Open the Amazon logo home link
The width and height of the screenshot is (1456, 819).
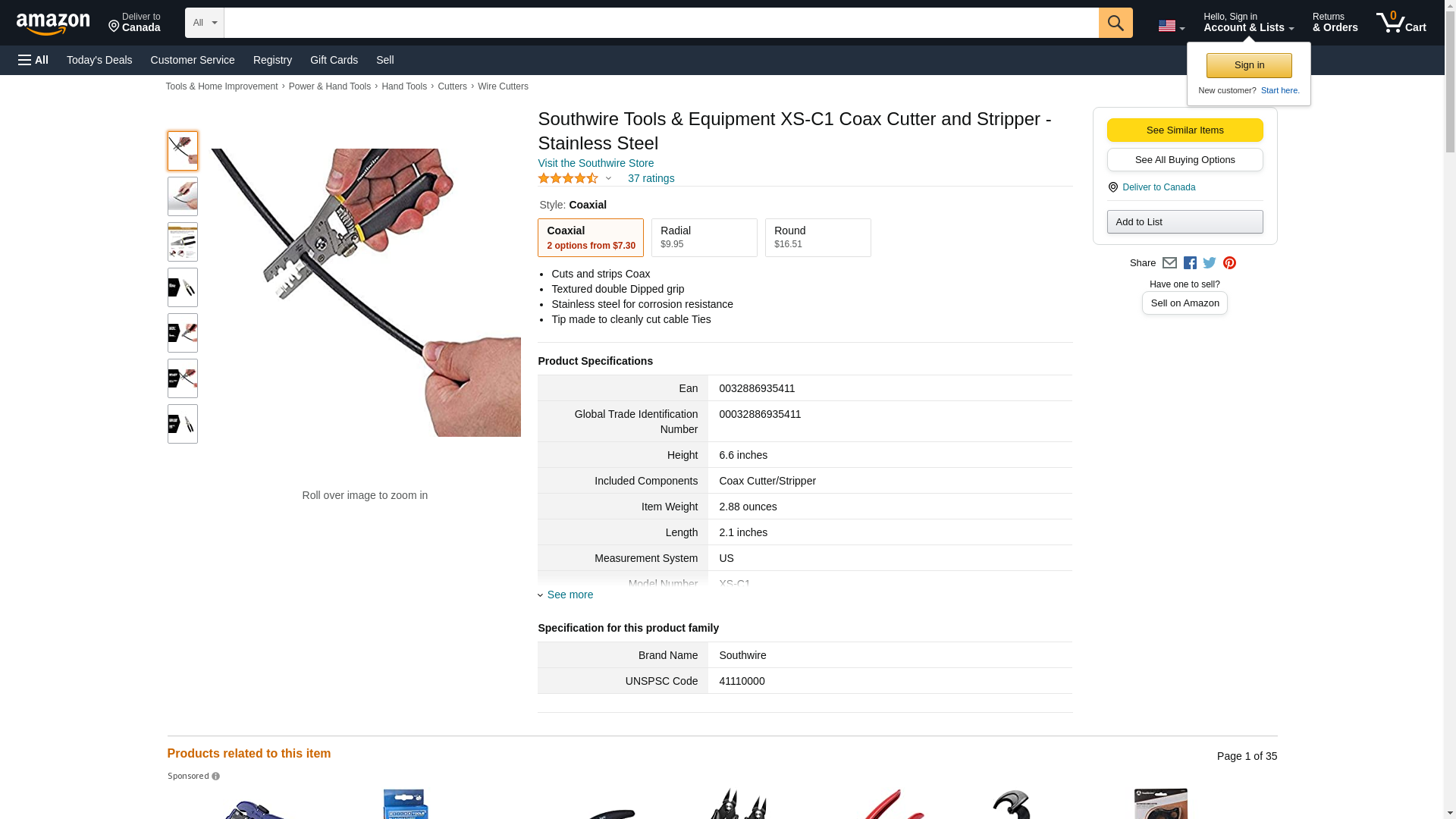click(53, 24)
